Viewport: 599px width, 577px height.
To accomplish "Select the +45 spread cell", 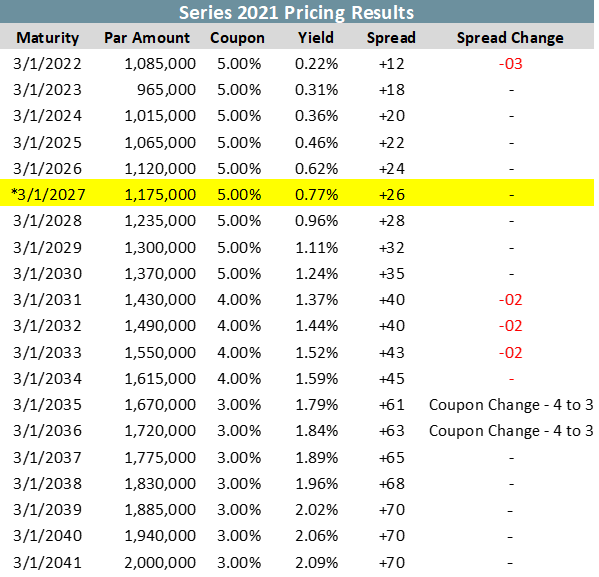I will 392,379.
